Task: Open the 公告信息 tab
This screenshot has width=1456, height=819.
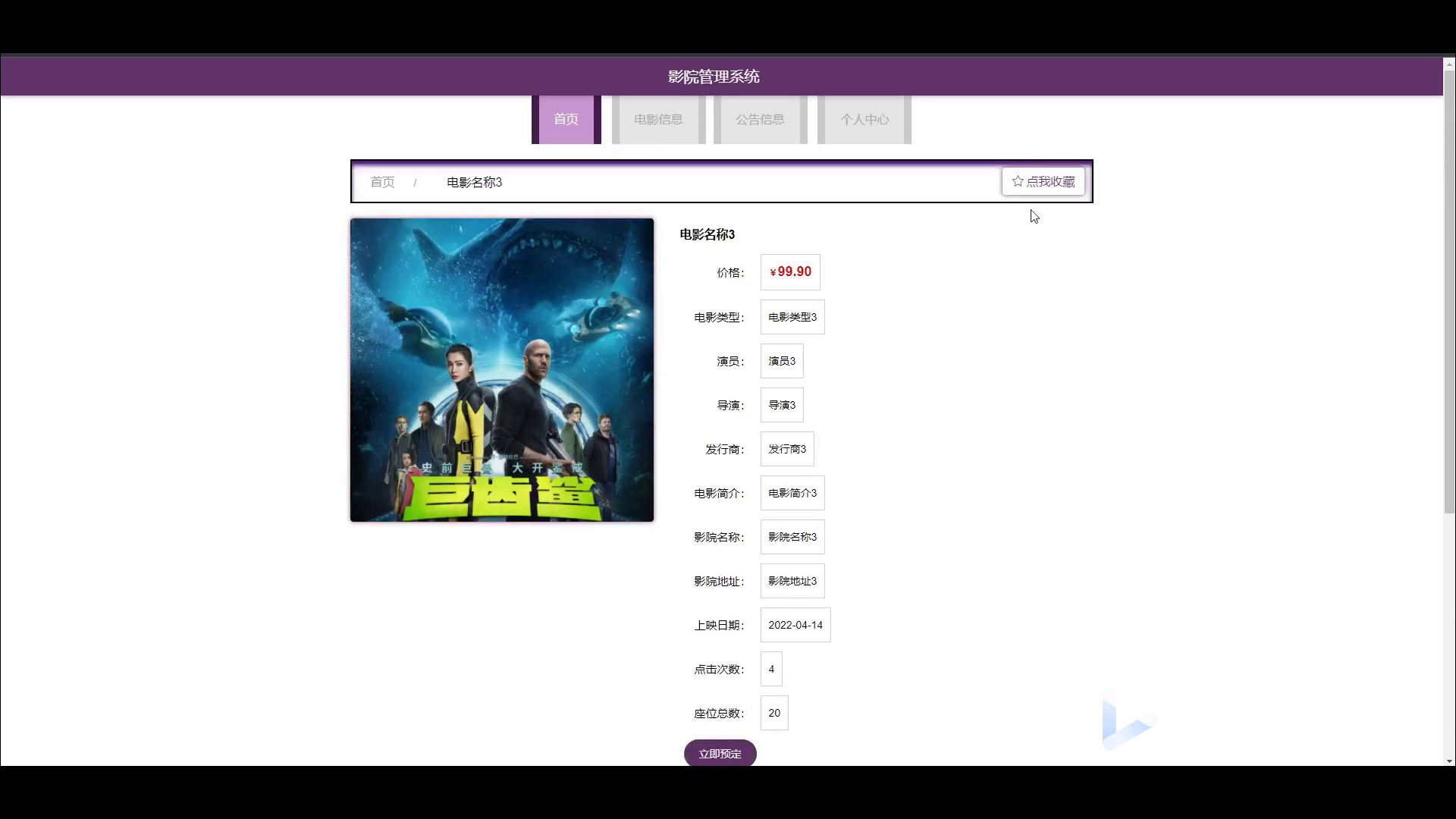Action: (x=760, y=119)
